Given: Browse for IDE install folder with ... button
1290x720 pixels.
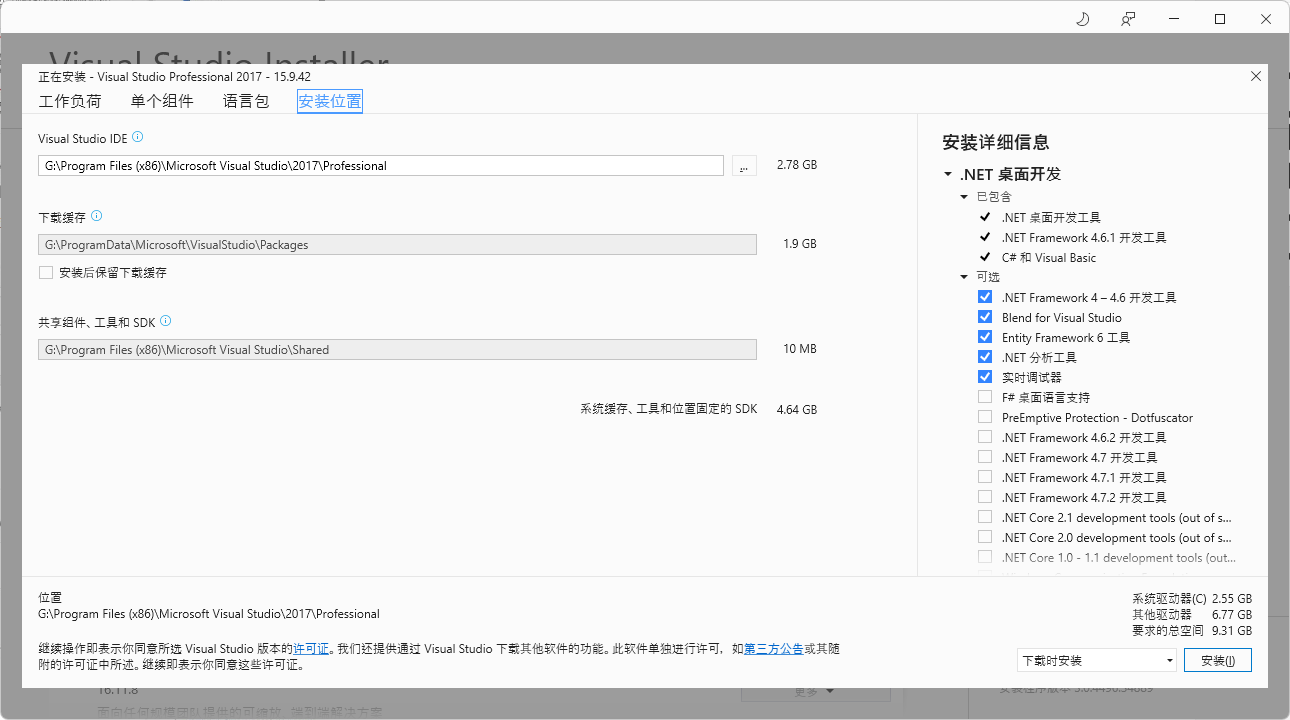Looking at the screenshot, I should 744,166.
